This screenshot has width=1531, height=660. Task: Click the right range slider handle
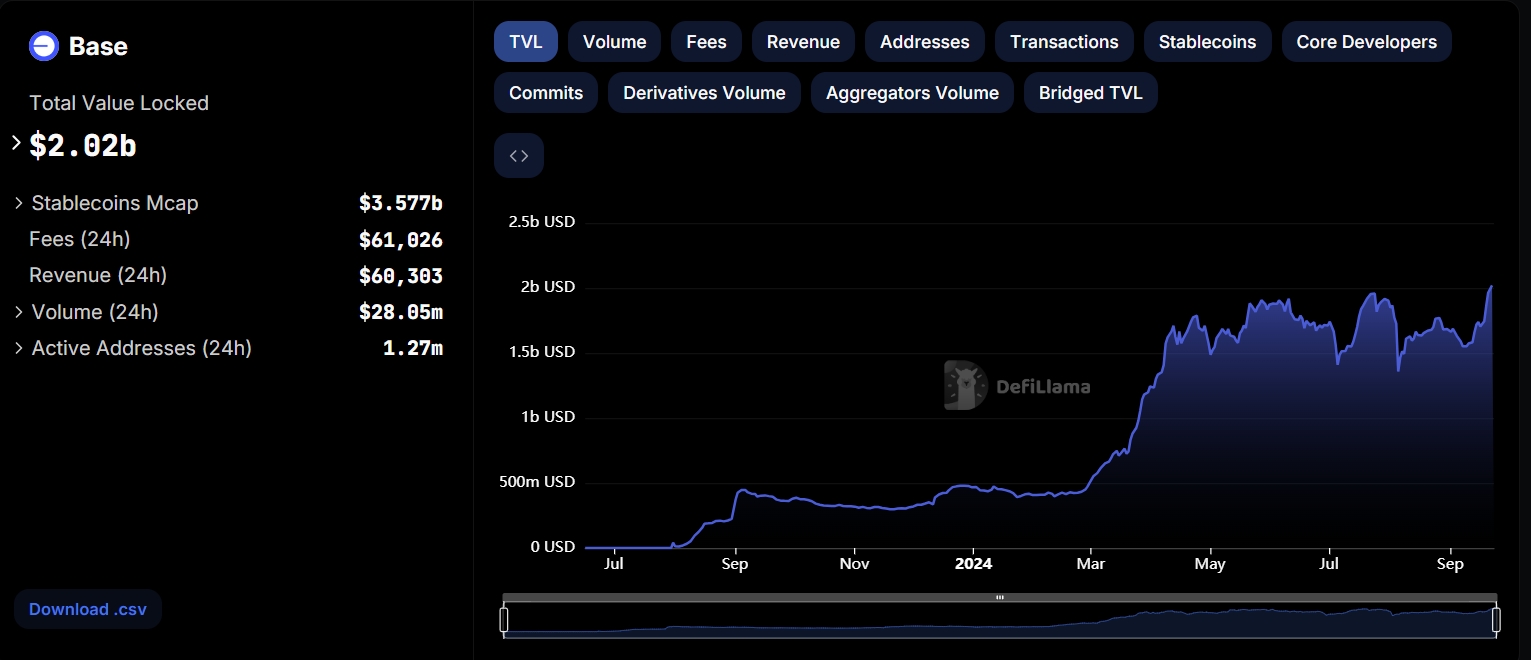point(1496,620)
